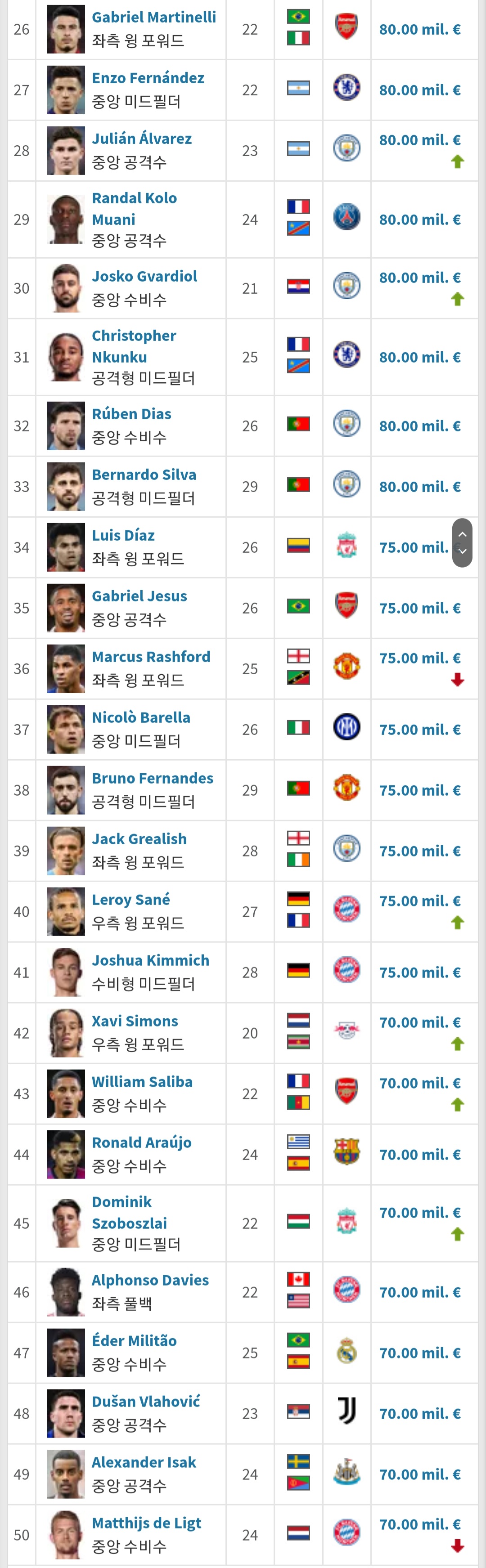Open Manchester United crest beside Marcus Rashford
This screenshot has width=486, height=1568.
click(346, 667)
